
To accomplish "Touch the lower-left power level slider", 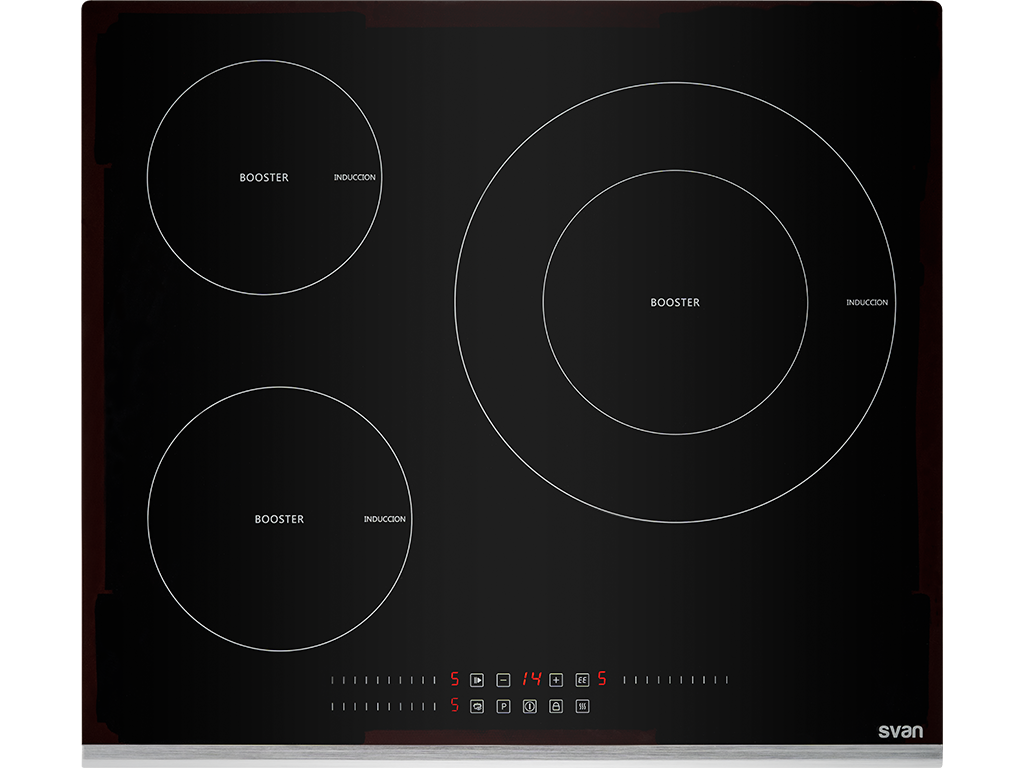I will [x=383, y=706].
